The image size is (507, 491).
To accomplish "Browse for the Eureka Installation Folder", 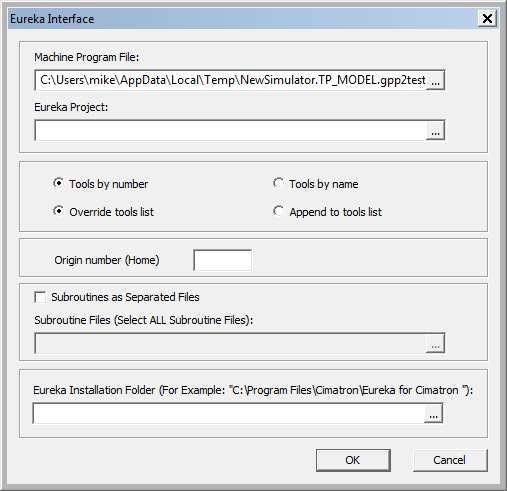I will tap(433, 414).
